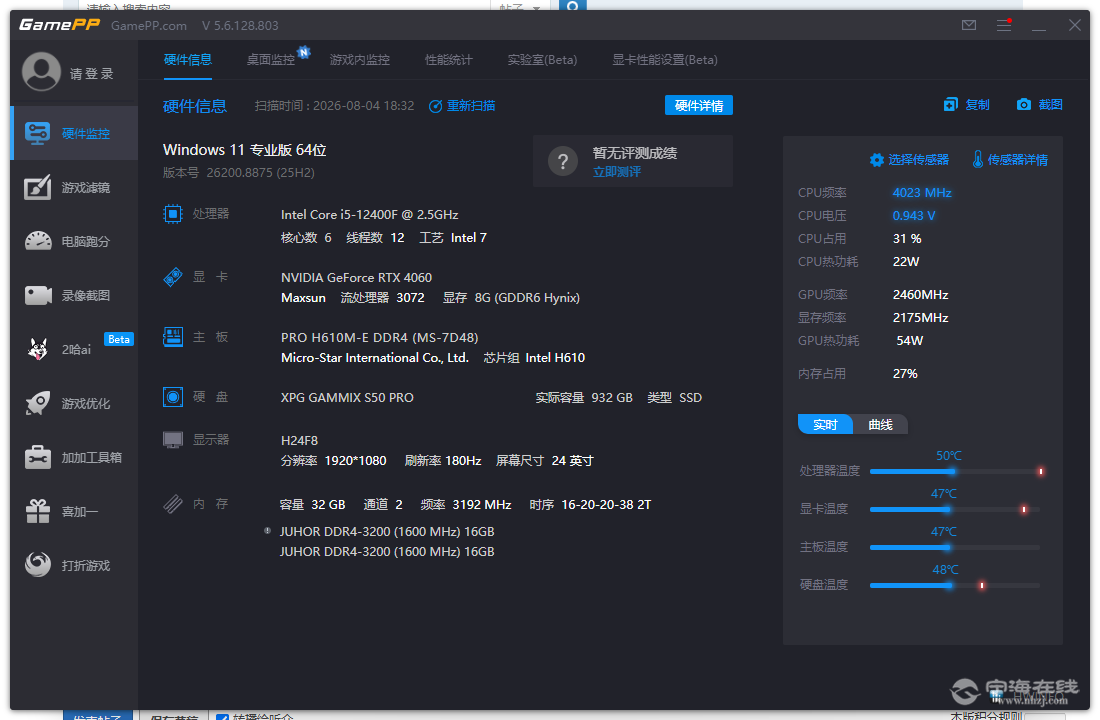Select the 实时 view toggle

[825, 425]
